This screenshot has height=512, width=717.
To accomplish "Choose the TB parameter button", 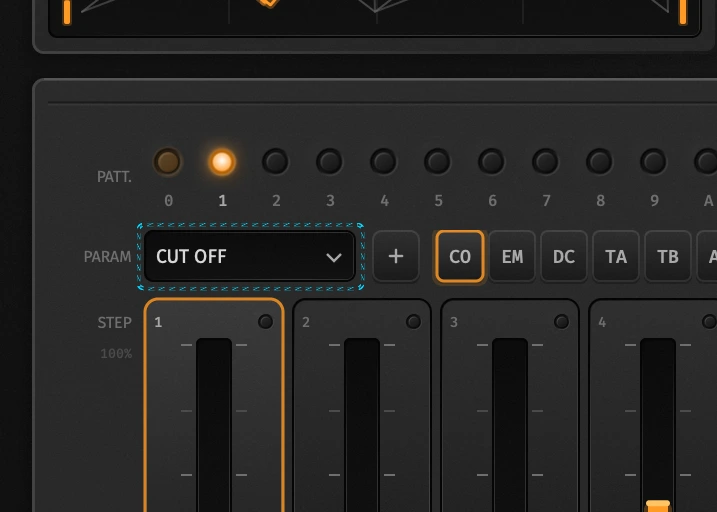I will click(x=668, y=256).
